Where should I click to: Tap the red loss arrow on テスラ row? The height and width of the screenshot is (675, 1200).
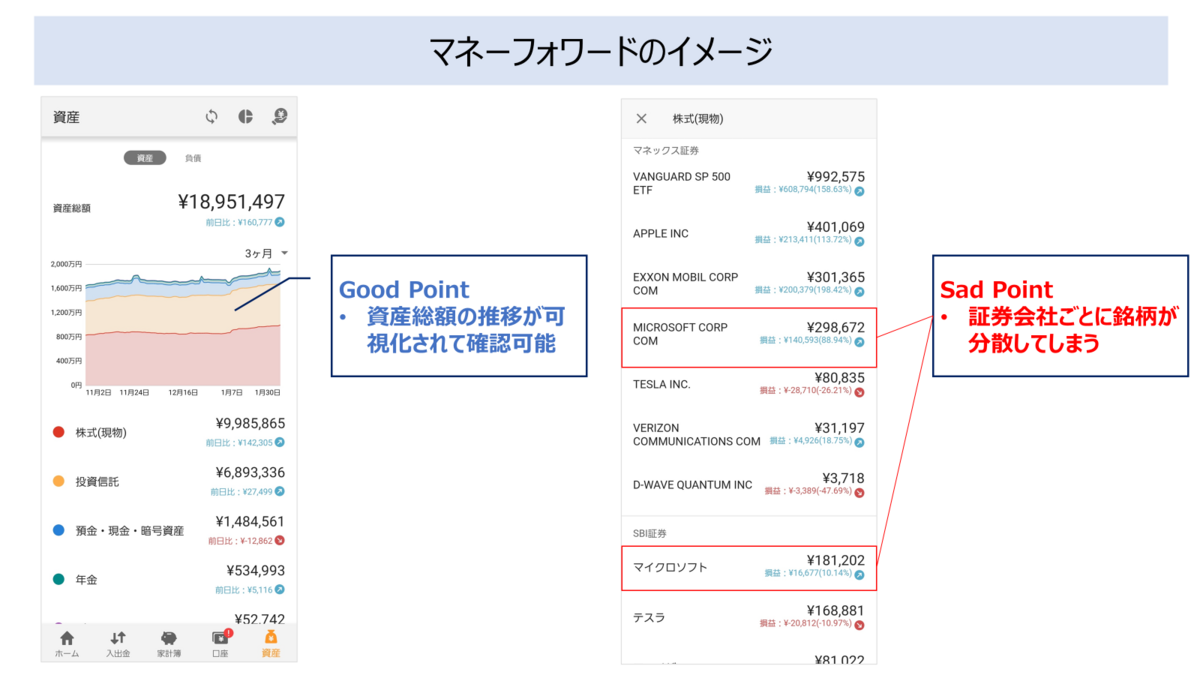pyautogui.click(x=859, y=624)
